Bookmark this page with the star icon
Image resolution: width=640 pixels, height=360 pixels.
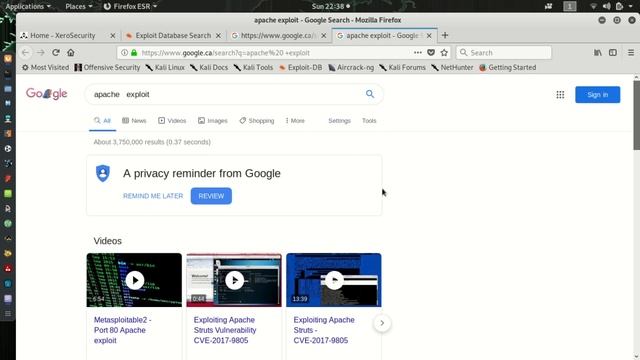point(444,52)
